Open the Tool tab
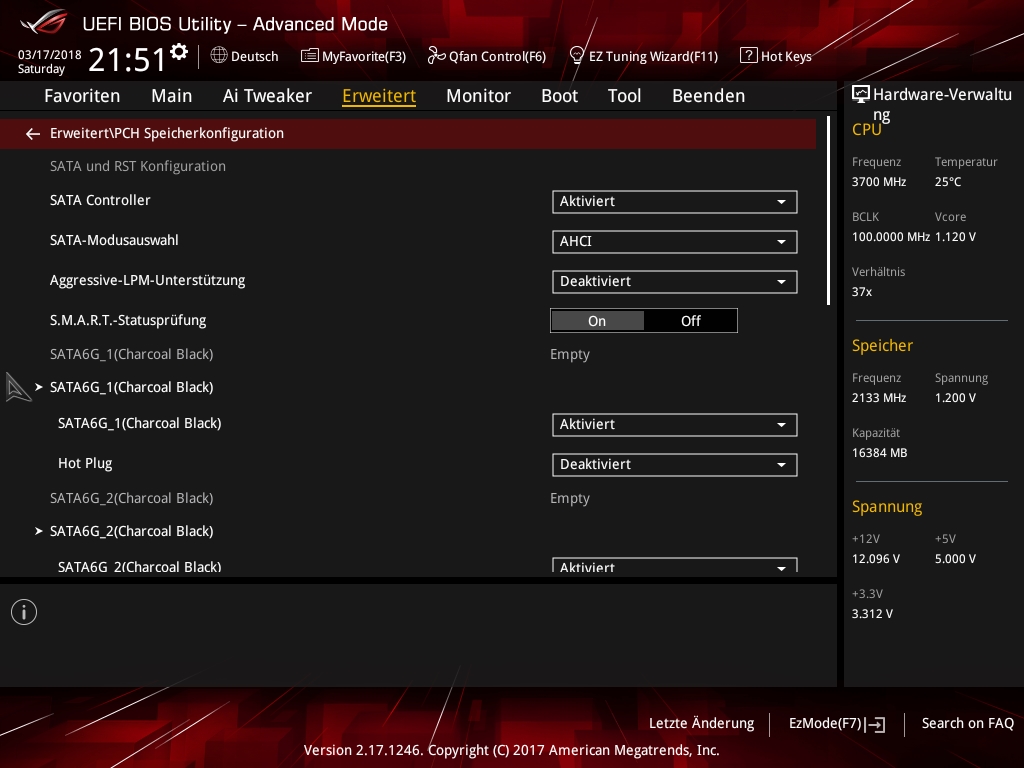This screenshot has height=768, width=1024. (624, 96)
